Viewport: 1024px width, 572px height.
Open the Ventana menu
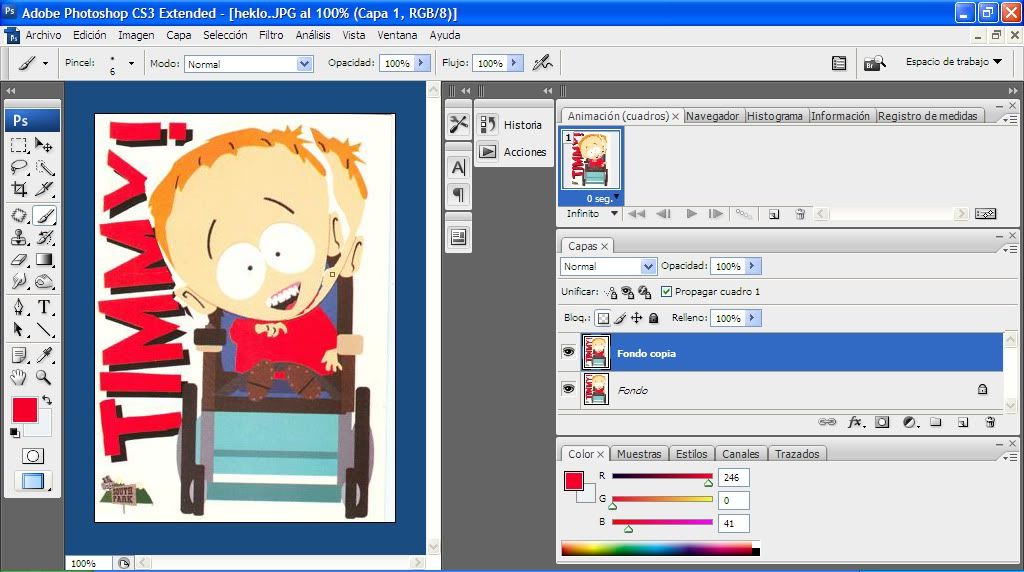(x=397, y=35)
